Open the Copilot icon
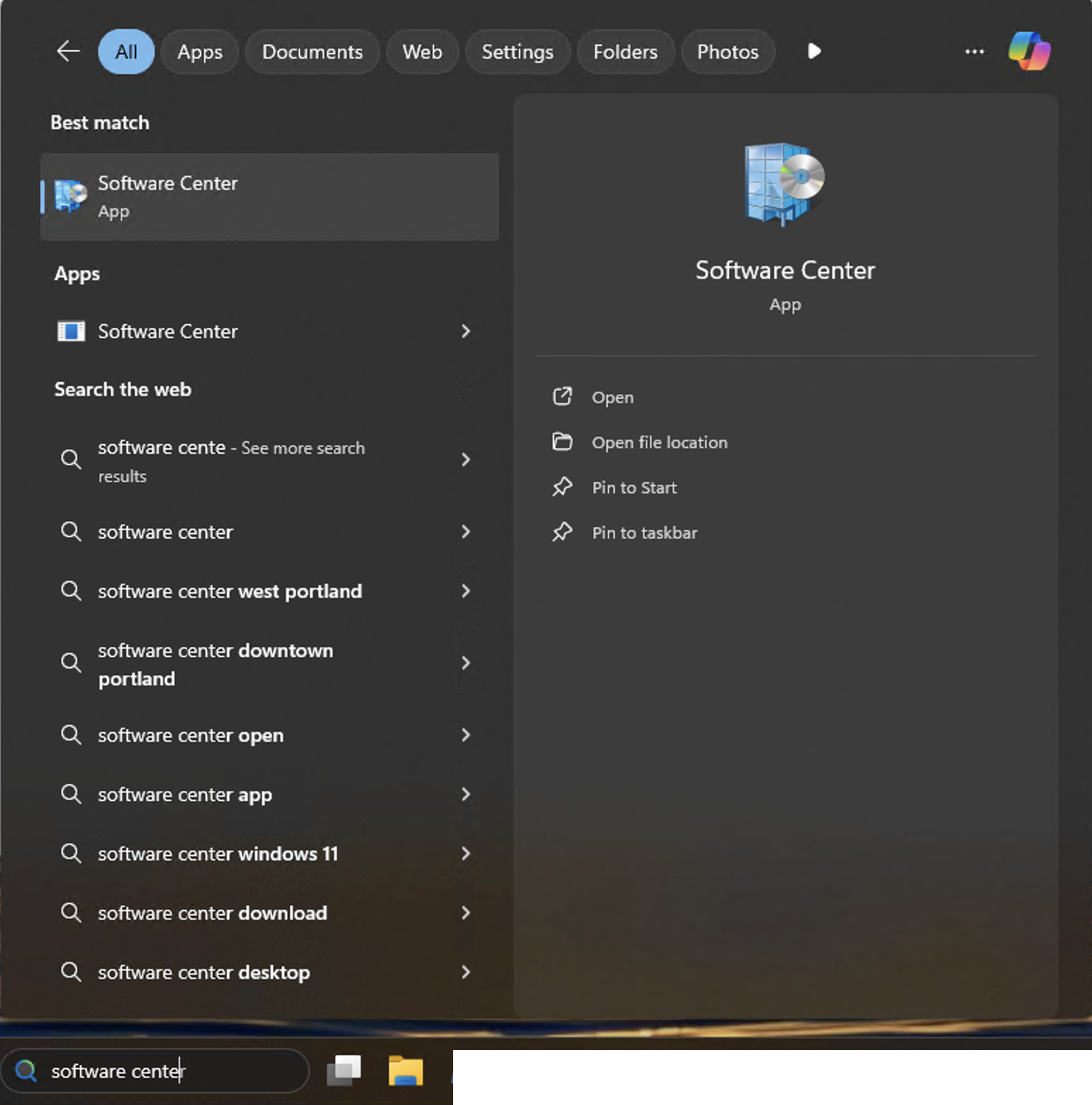The height and width of the screenshot is (1105, 1092). pos(1029,52)
